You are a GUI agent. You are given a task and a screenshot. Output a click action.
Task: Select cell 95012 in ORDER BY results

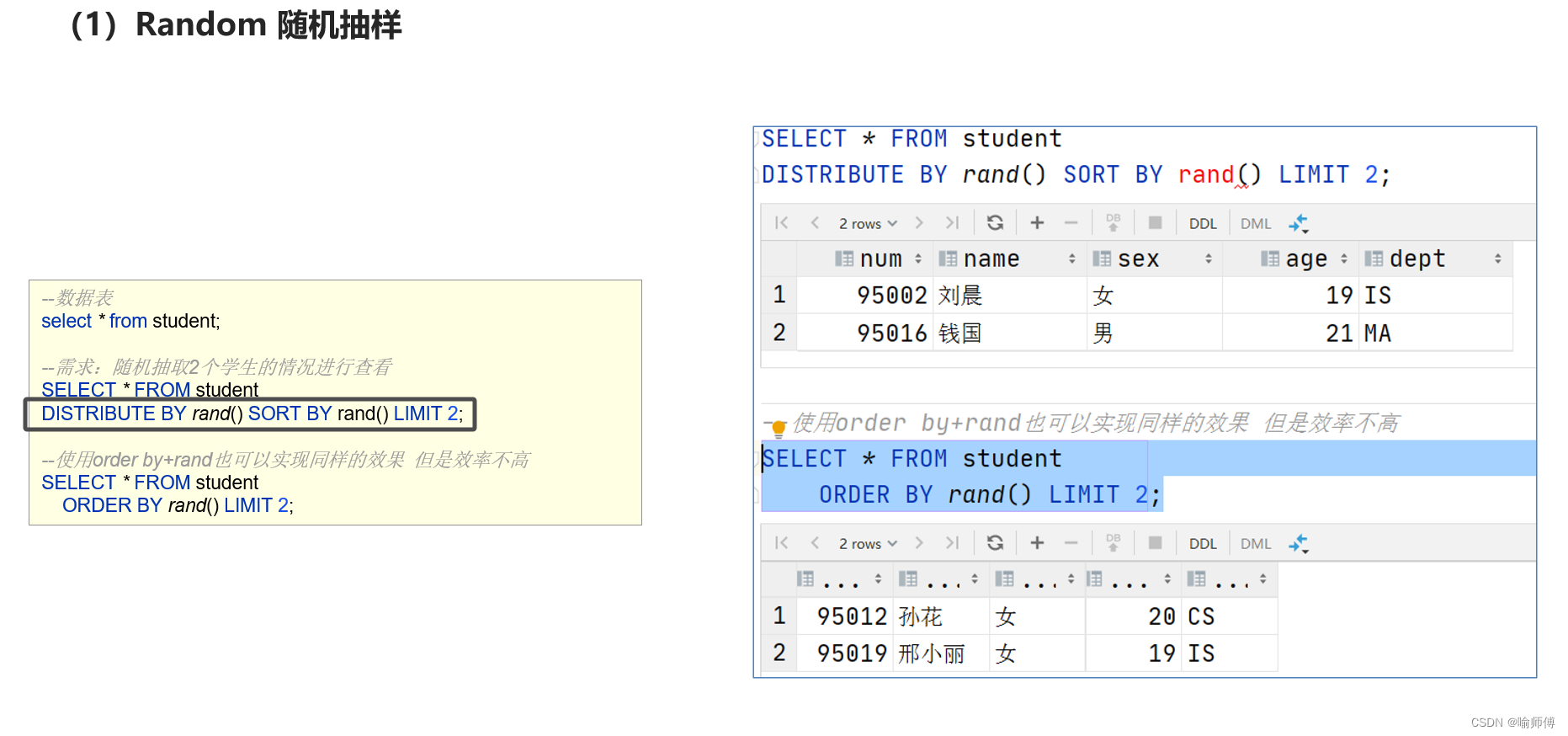pyautogui.click(x=843, y=616)
